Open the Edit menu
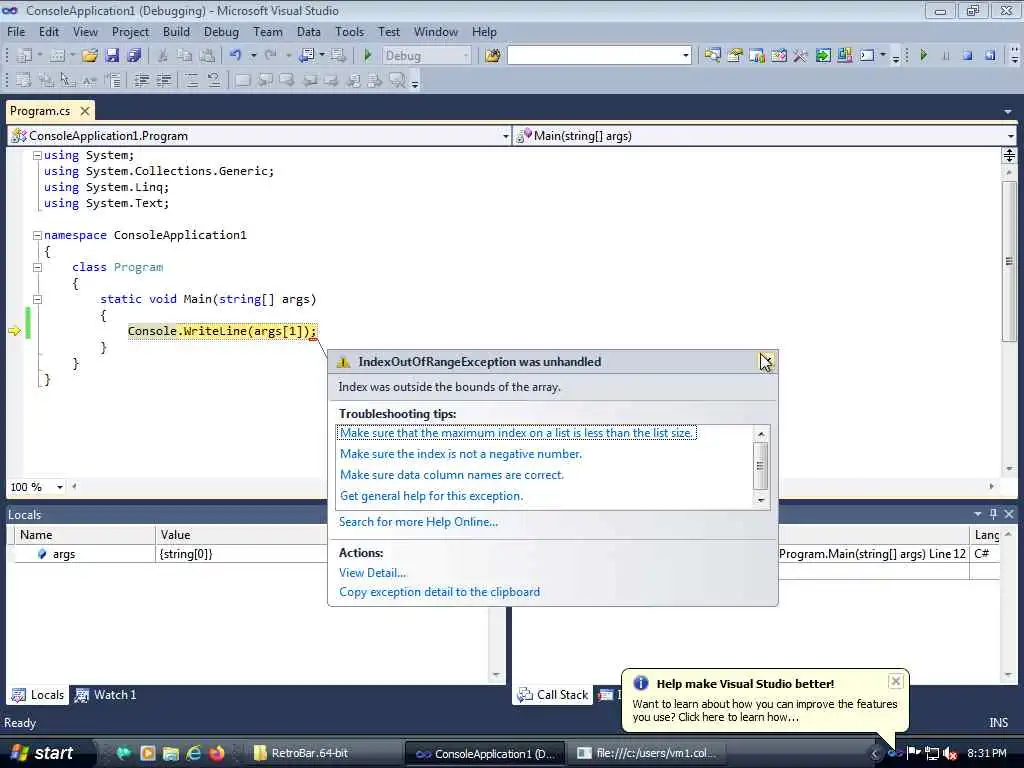Screen dimensions: 1024x768 point(49,31)
